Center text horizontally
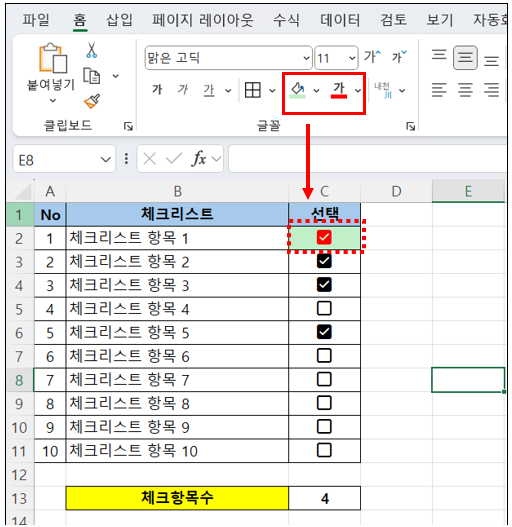Viewport: 512px width, 527px height. [465, 90]
